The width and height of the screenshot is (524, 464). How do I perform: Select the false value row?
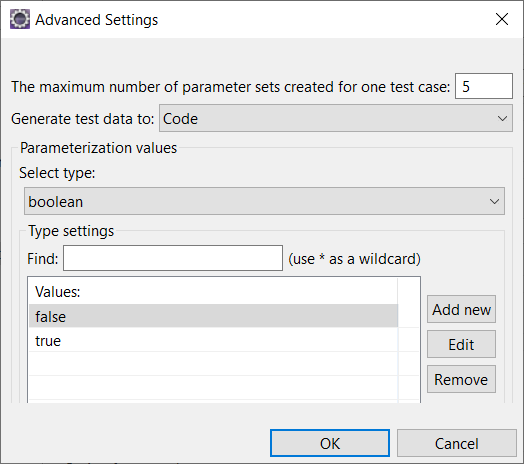coord(213,316)
